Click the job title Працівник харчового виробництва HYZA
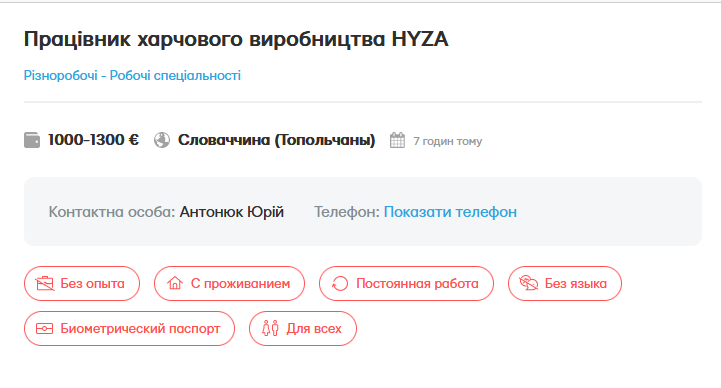The image size is (721, 388). [236, 39]
